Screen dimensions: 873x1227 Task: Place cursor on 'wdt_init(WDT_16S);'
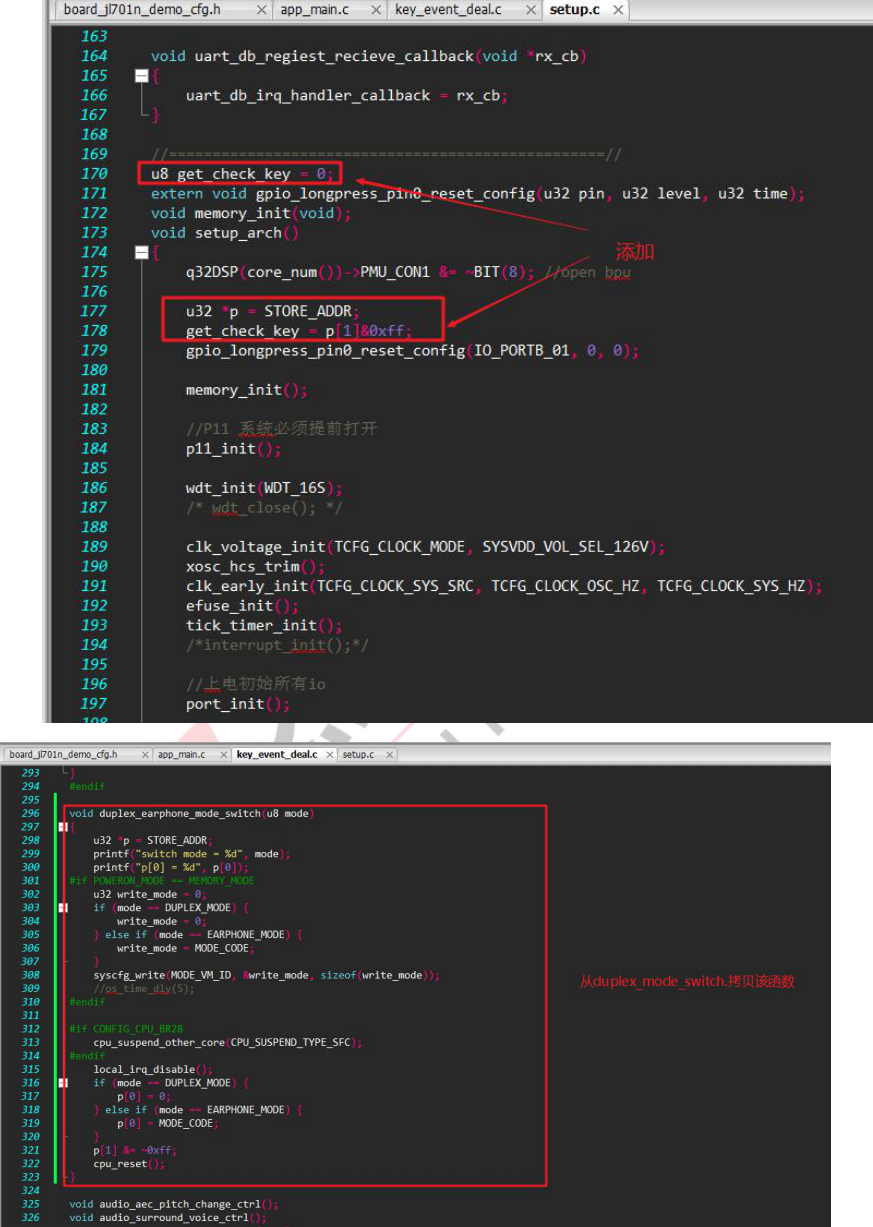pos(265,488)
